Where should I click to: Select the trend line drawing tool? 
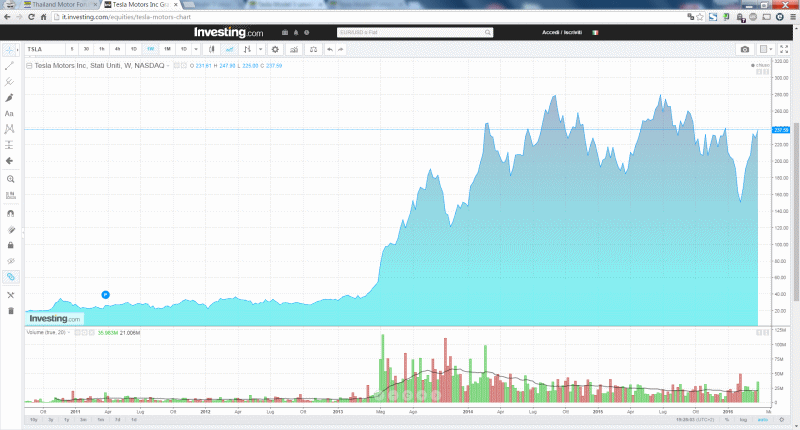[x=9, y=66]
